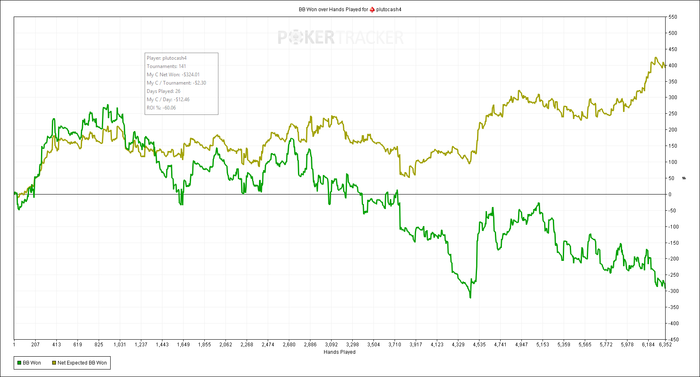
Task: Click x-axis label "2,886"
Action: point(310,344)
